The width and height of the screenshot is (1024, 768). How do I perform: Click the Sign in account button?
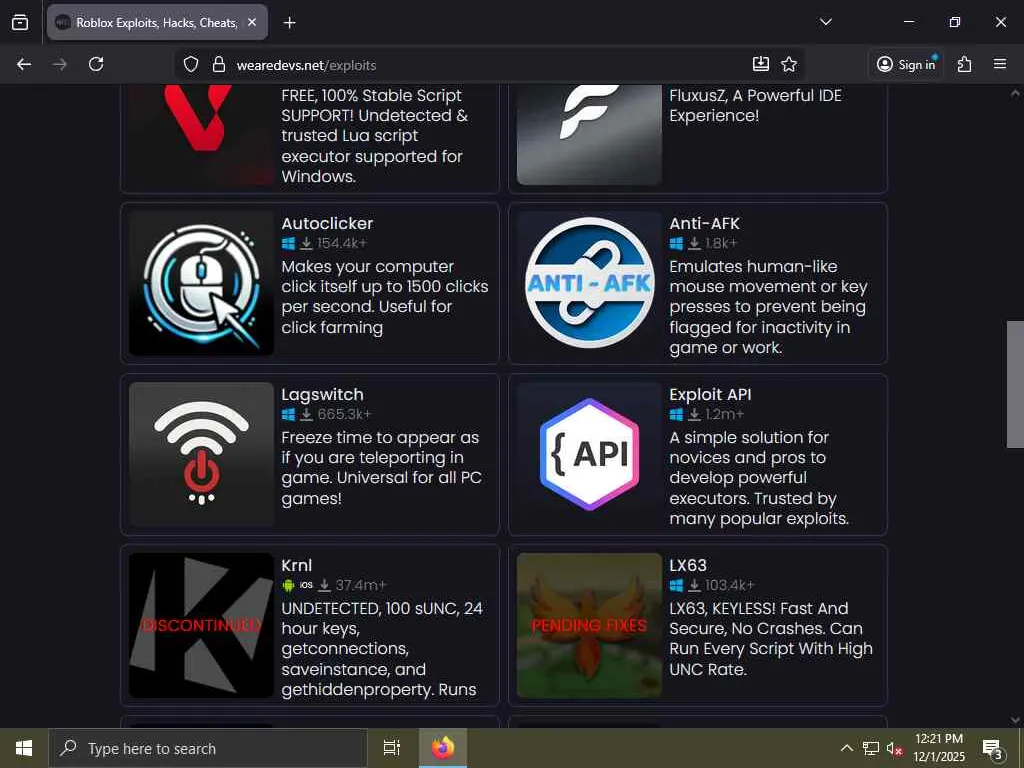(906, 64)
